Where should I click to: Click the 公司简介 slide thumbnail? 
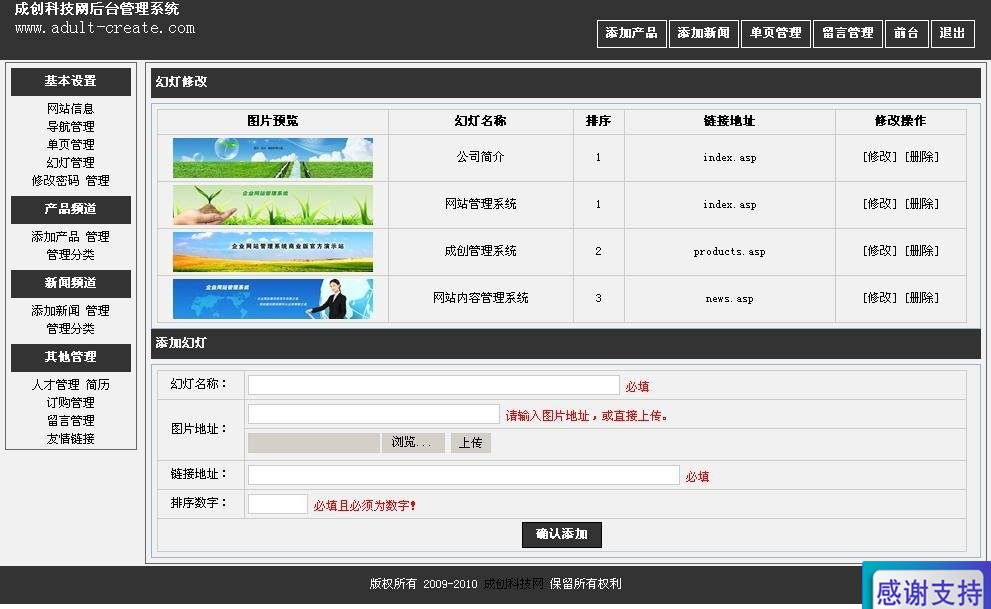pos(273,158)
